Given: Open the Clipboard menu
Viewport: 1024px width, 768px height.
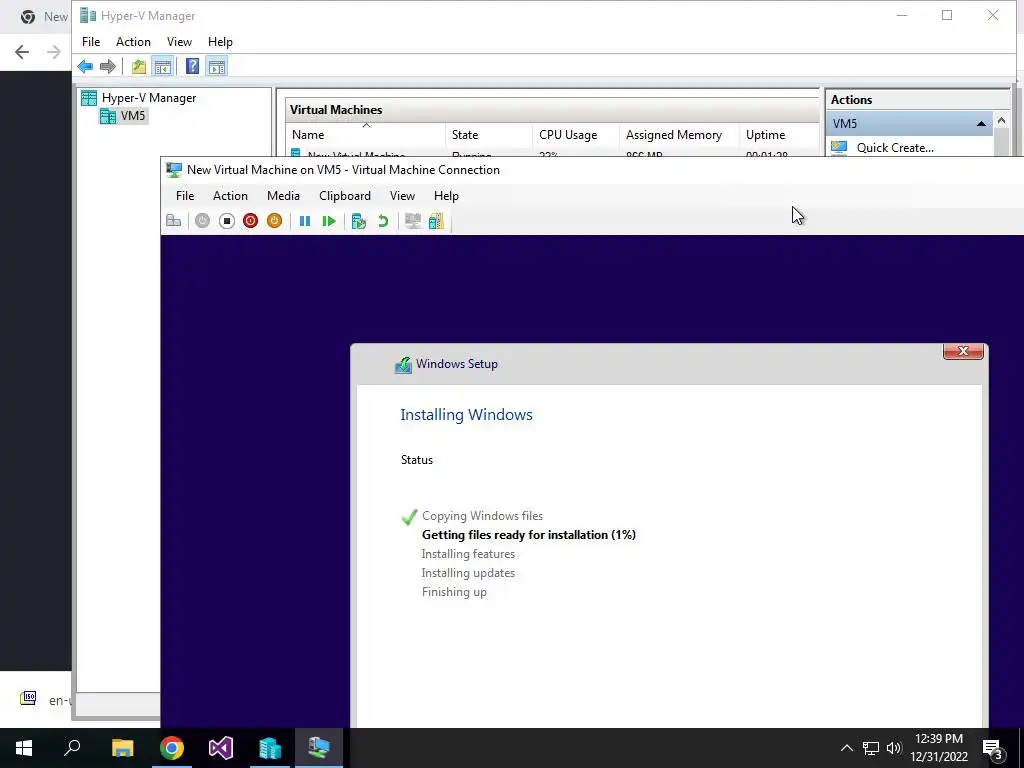Looking at the screenshot, I should point(345,196).
